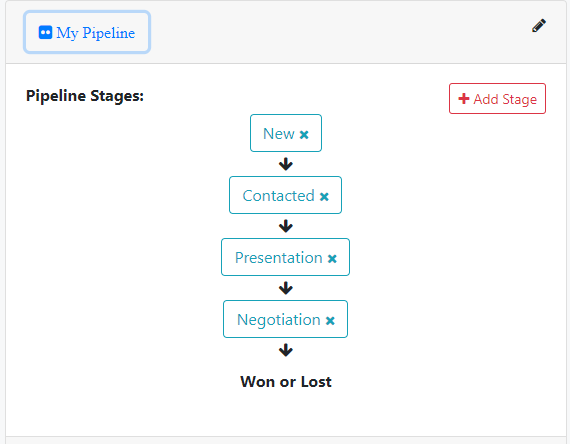Screen dimensions: 570x444
Task: Select the New stage label
Action: (278, 133)
